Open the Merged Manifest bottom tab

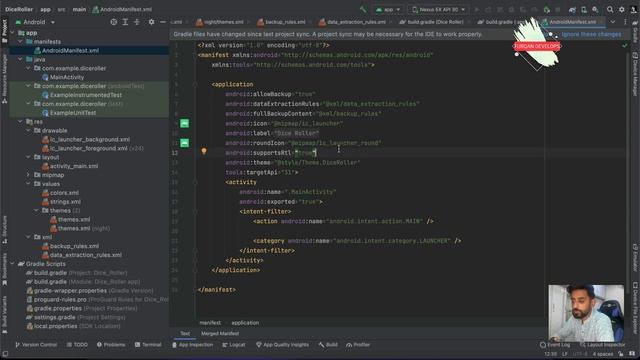(220, 333)
